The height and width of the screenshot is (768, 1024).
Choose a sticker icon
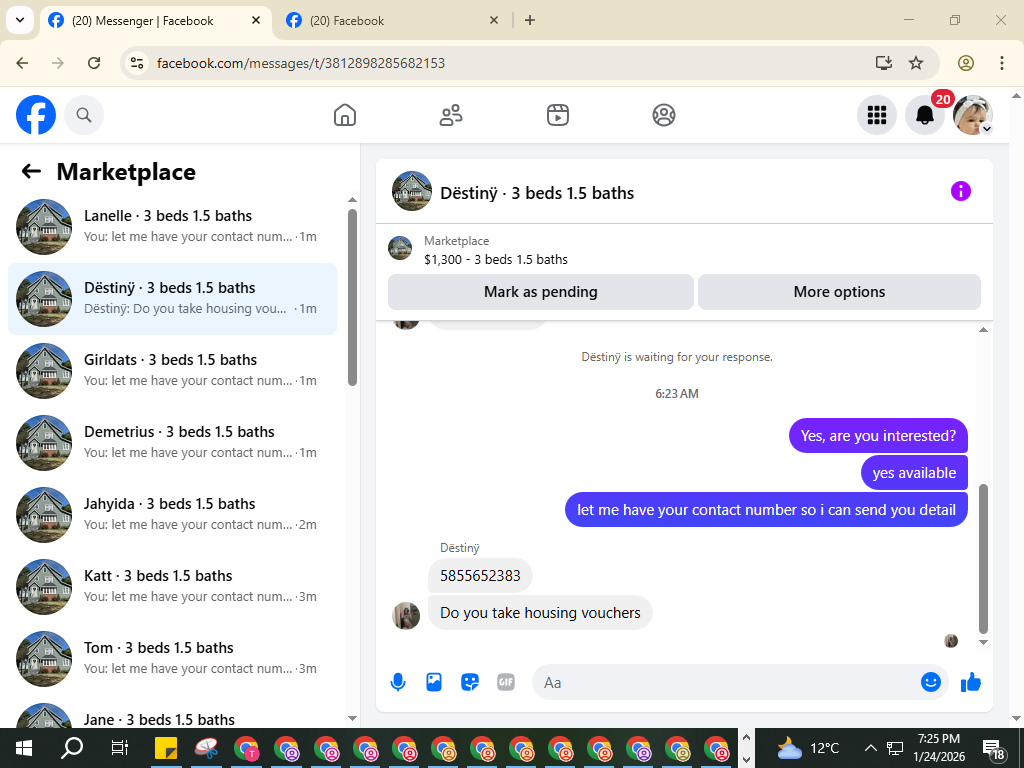click(x=470, y=682)
